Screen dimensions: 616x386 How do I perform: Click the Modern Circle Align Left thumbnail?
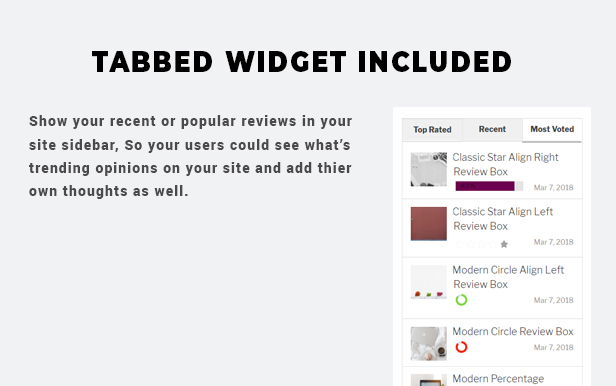click(429, 282)
